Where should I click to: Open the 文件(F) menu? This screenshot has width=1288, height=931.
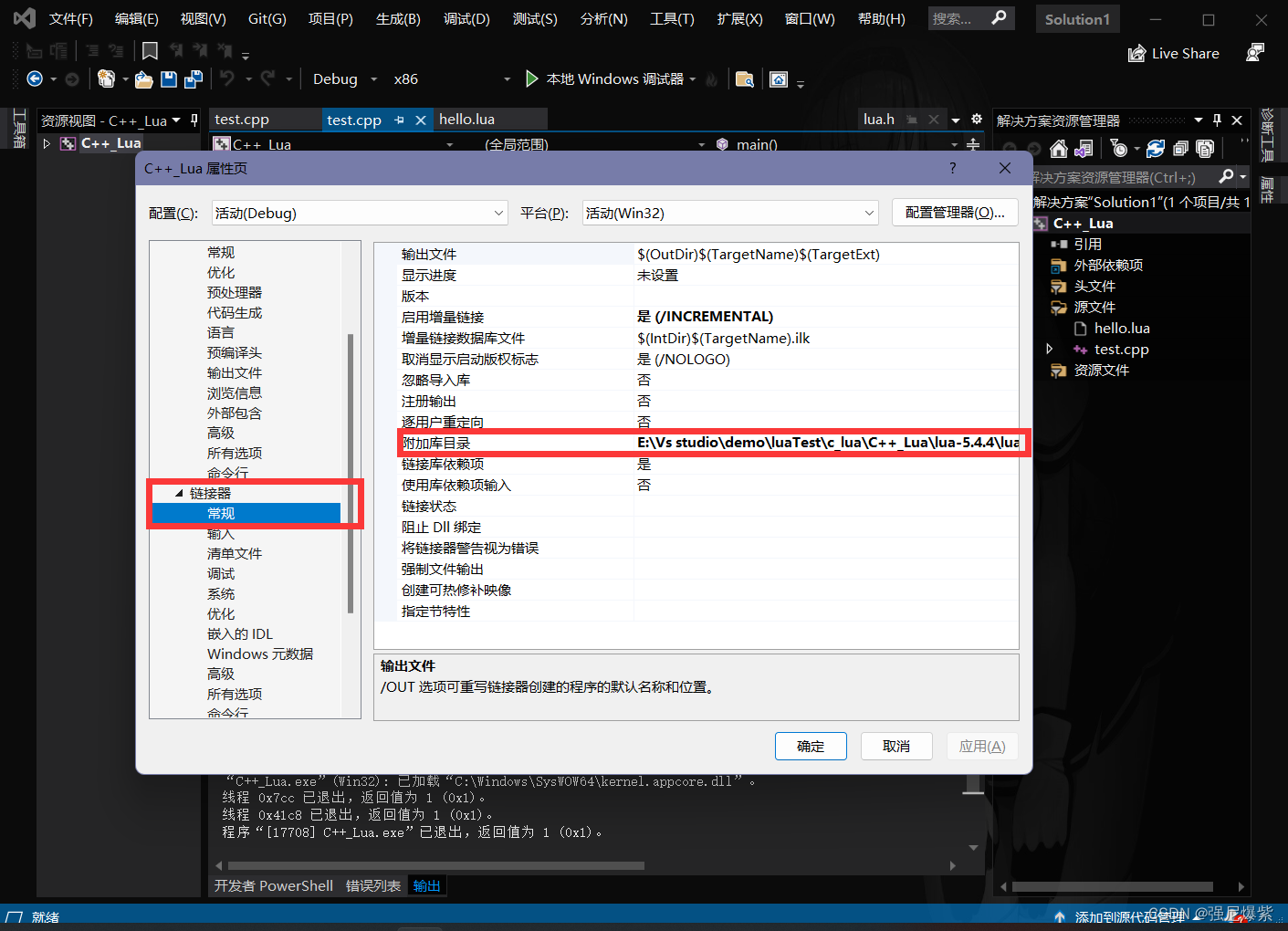[71, 18]
